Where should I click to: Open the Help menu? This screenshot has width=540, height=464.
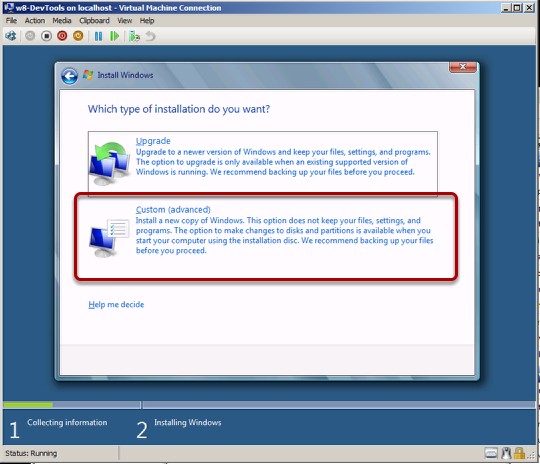[x=147, y=21]
